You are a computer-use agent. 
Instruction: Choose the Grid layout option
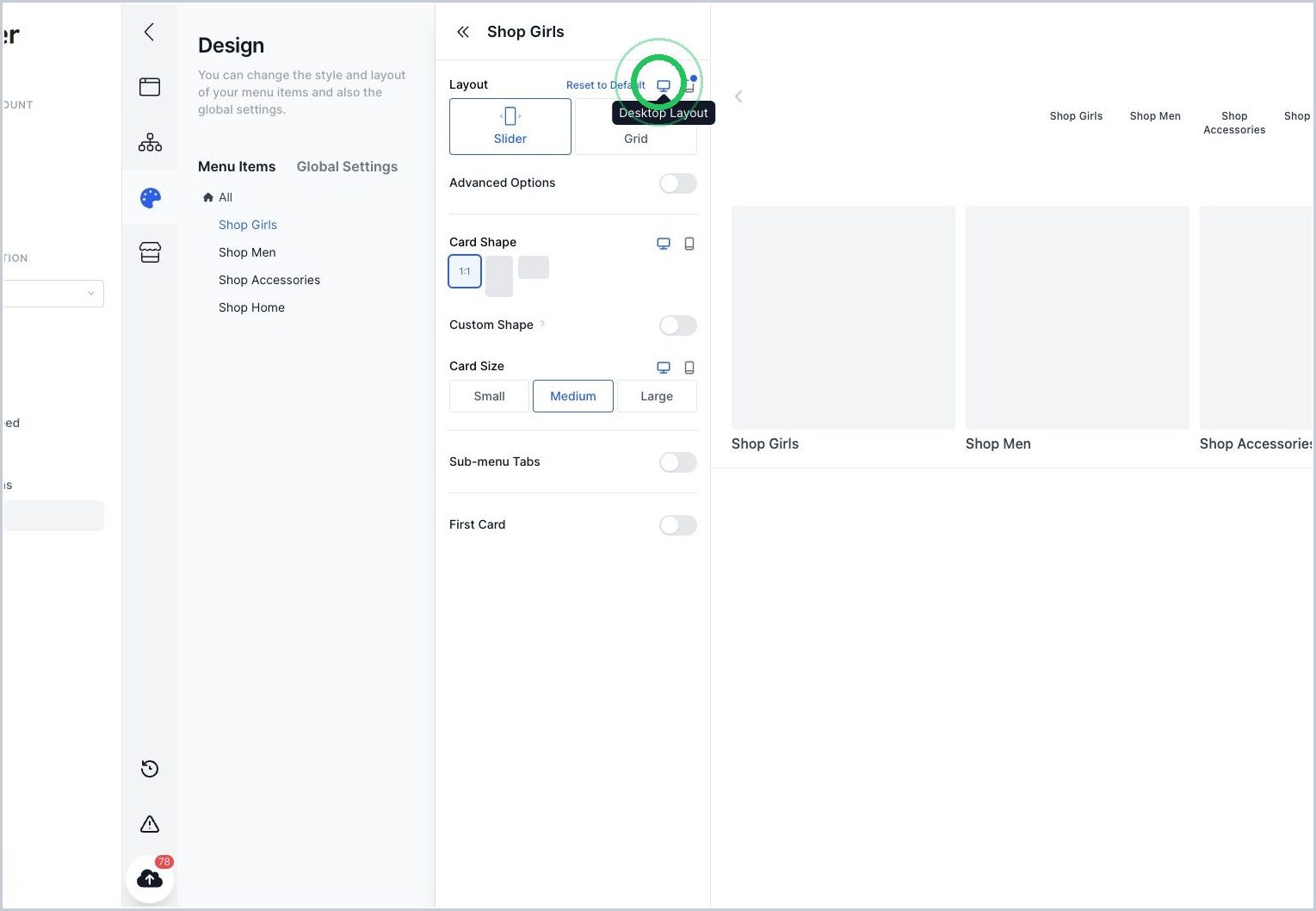636,127
